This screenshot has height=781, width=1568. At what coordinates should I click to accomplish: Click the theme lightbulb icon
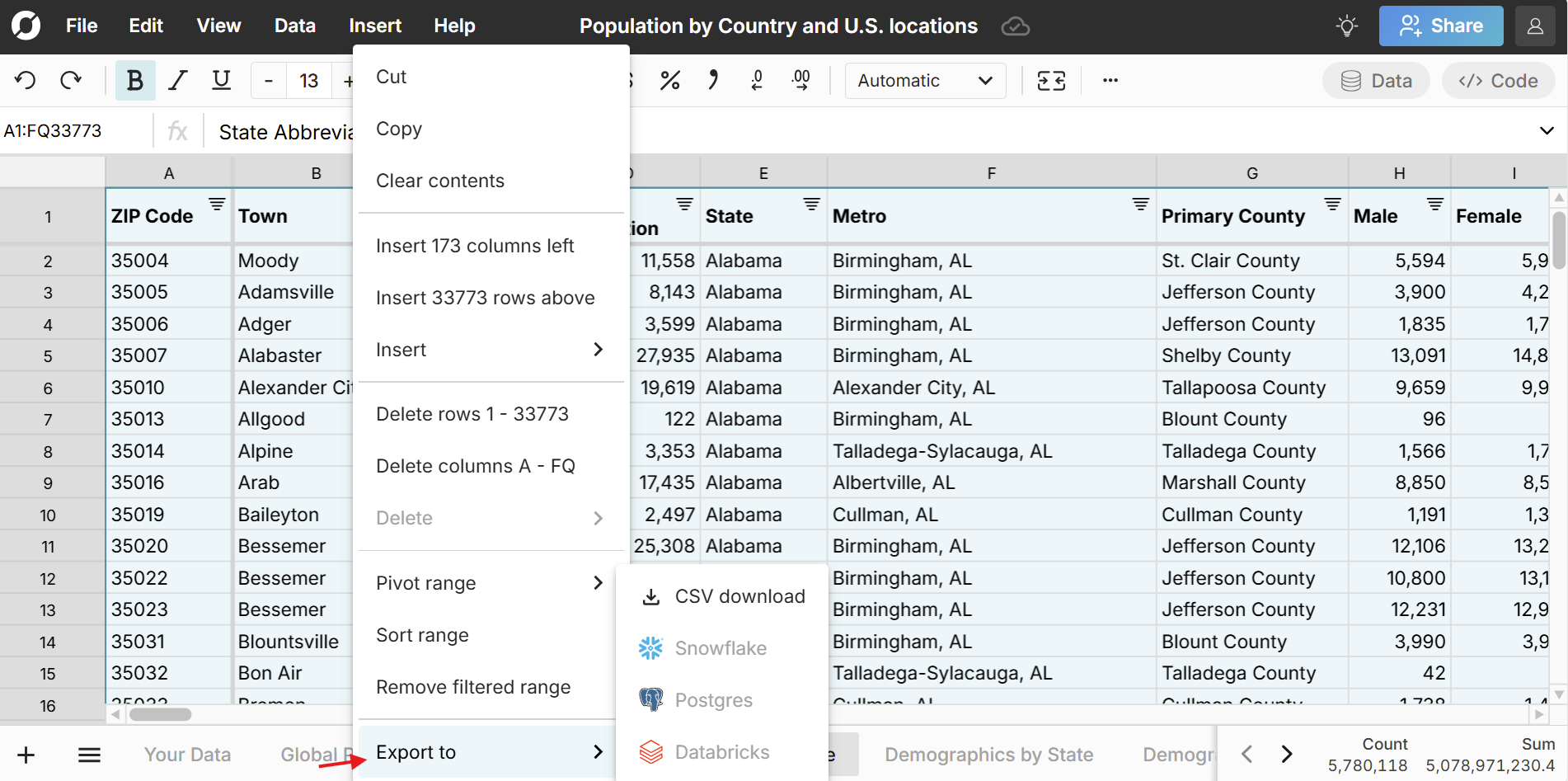(1346, 26)
